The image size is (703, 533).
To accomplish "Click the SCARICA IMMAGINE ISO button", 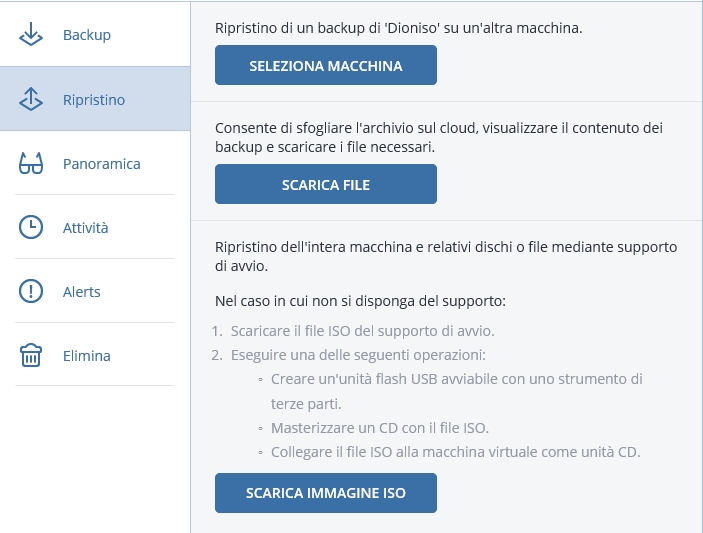I will (x=326, y=493).
